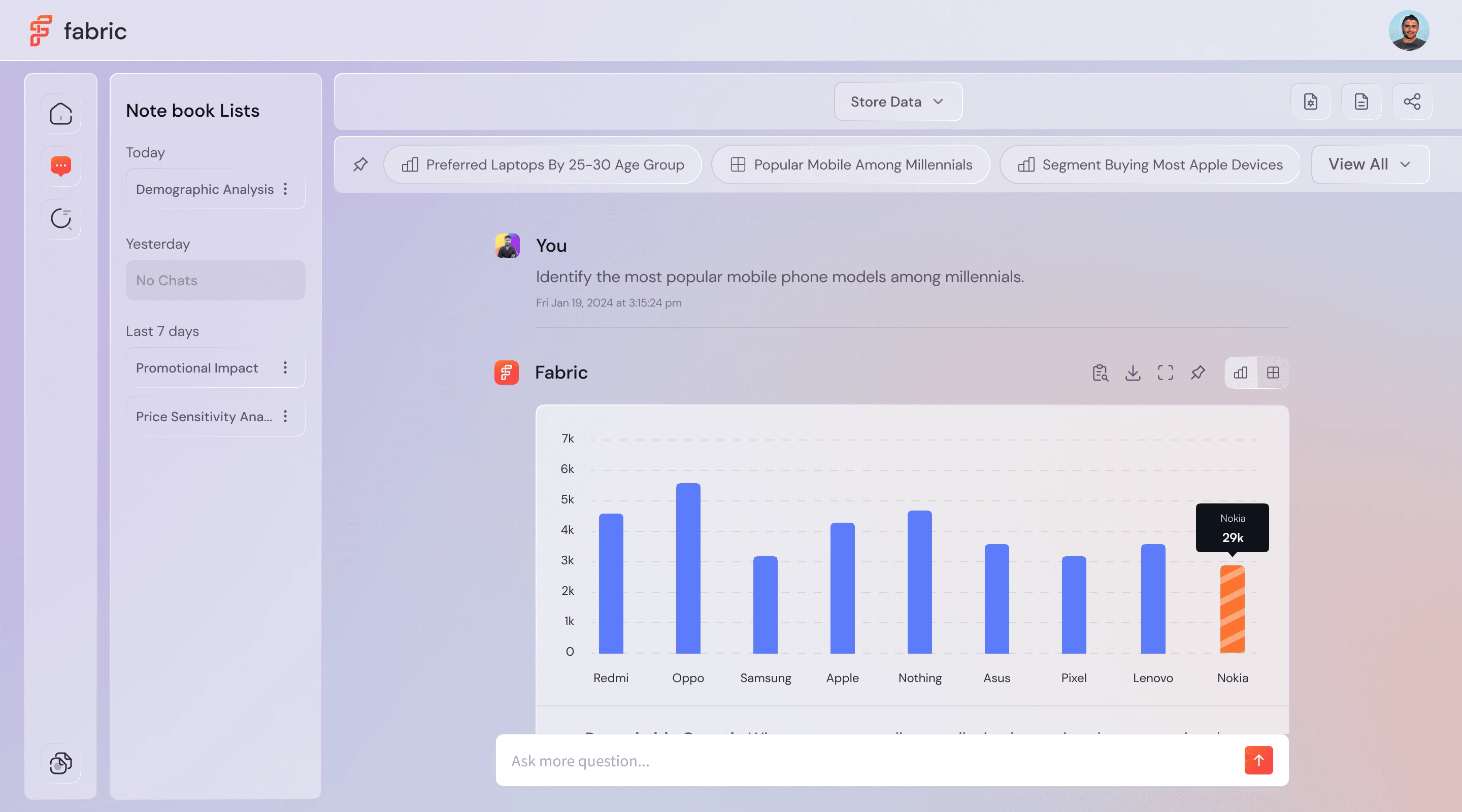Click the Redmi bar in chart
Screen dimensions: 1462x812
click(611, 584)
